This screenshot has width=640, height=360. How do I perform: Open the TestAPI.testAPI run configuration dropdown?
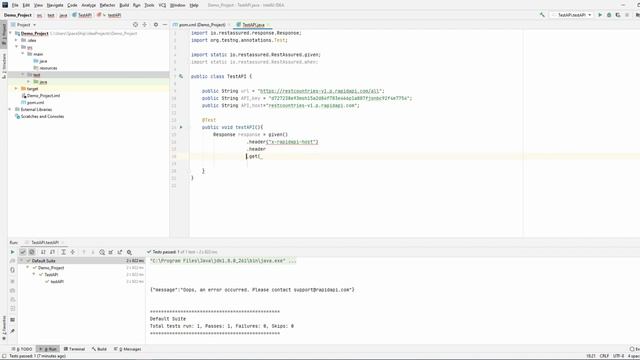tap(571, 15)
